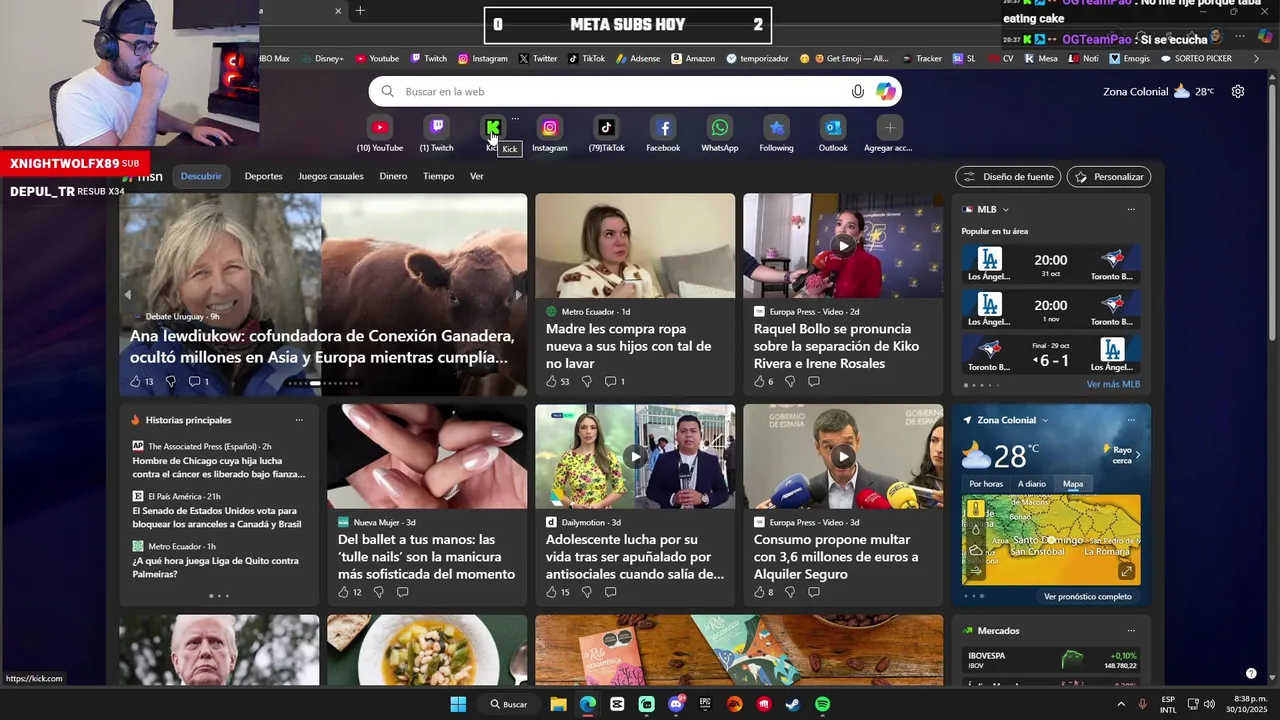Like the tulle nails article
Viewport: 1280px width, 720px height.
tap(343, 592)
